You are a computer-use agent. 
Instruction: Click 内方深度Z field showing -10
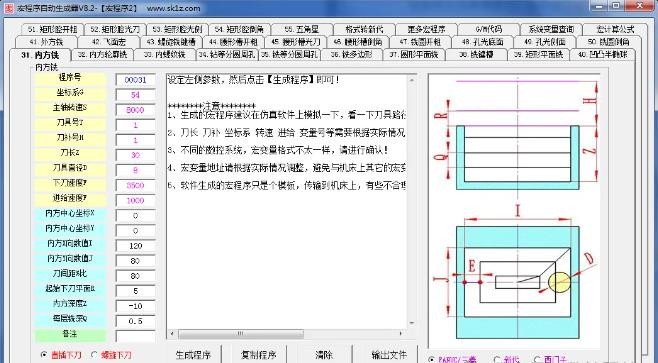tap(136, 306)
